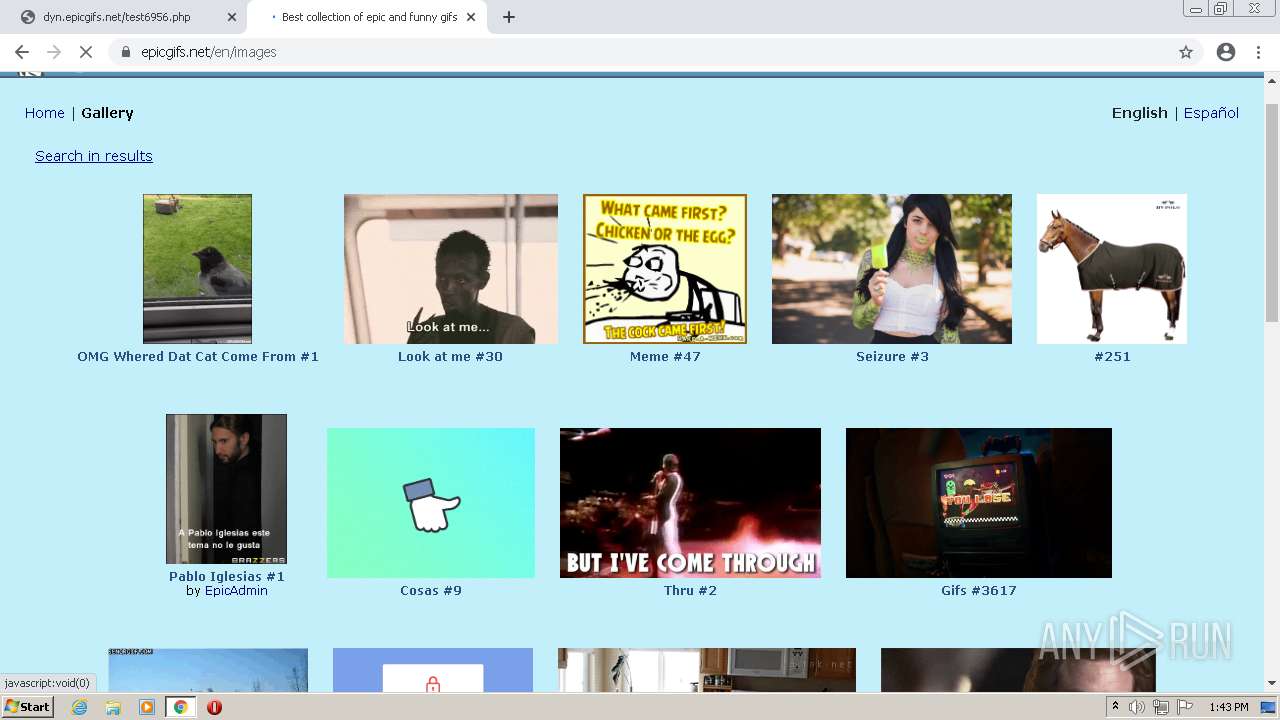Open the crow on grass gif thumbnail
Screen dimensions: 1280x720
click(x=197, y=269)
